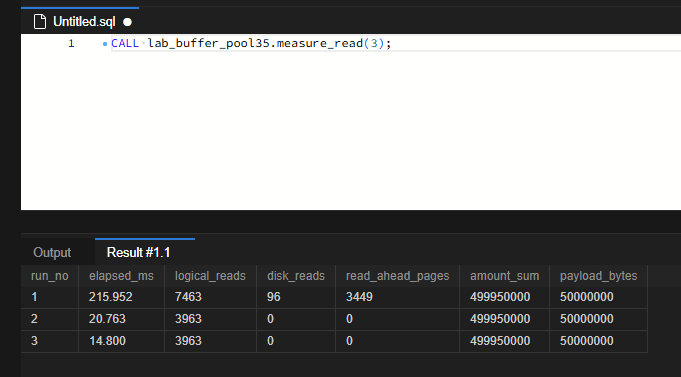
Task: Select the elapsed_ms cell 20.763
Action: click(x=121, y=319)
